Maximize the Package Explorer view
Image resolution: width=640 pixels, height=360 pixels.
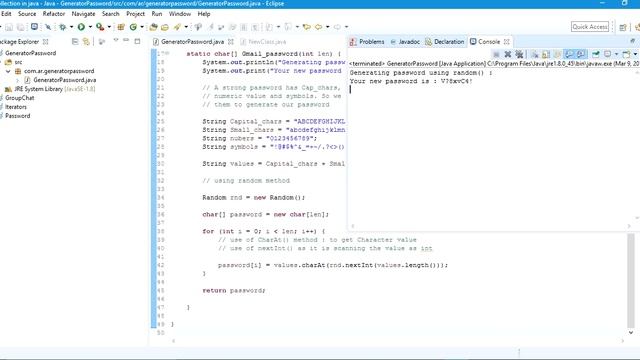click(137, 41)
